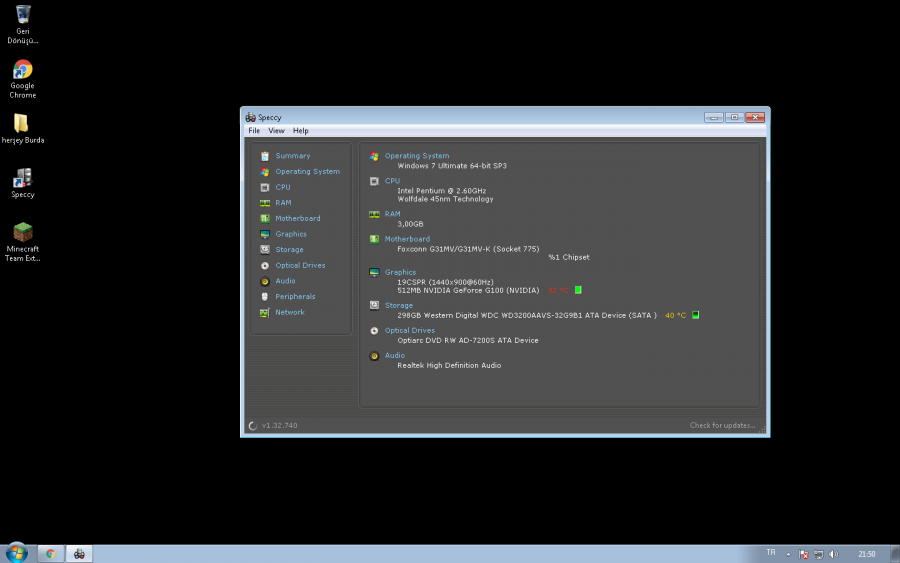The height and width of the screenshot is (563, 900).
Task: Click the Audio heading link in summary
Action: pos(394,355)
